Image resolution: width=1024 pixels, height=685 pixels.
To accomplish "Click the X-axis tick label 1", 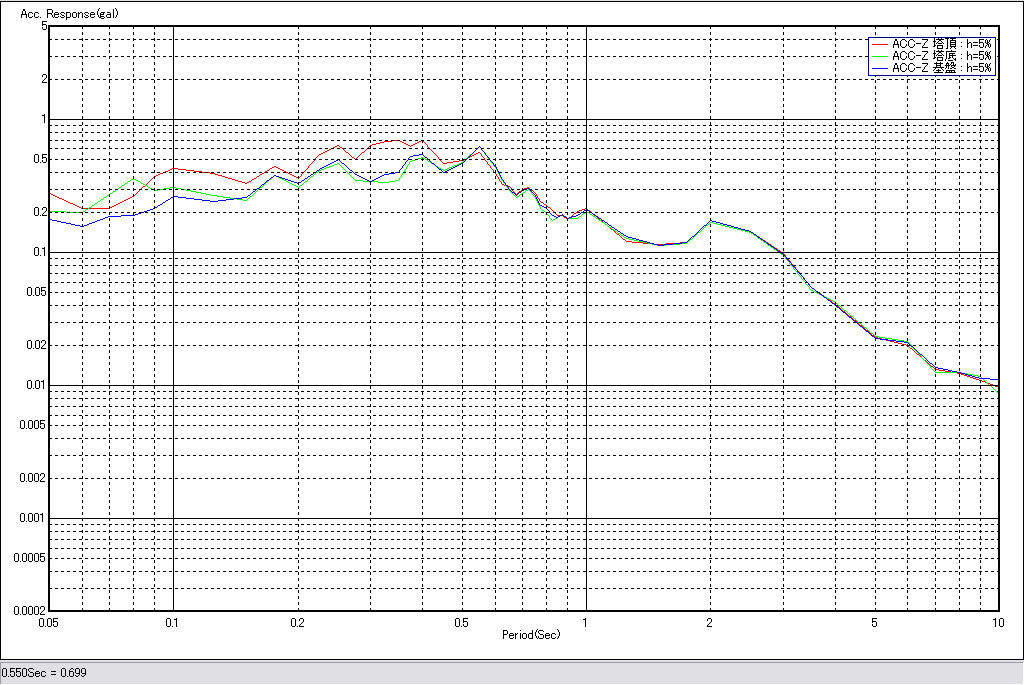I will (586, 623).
